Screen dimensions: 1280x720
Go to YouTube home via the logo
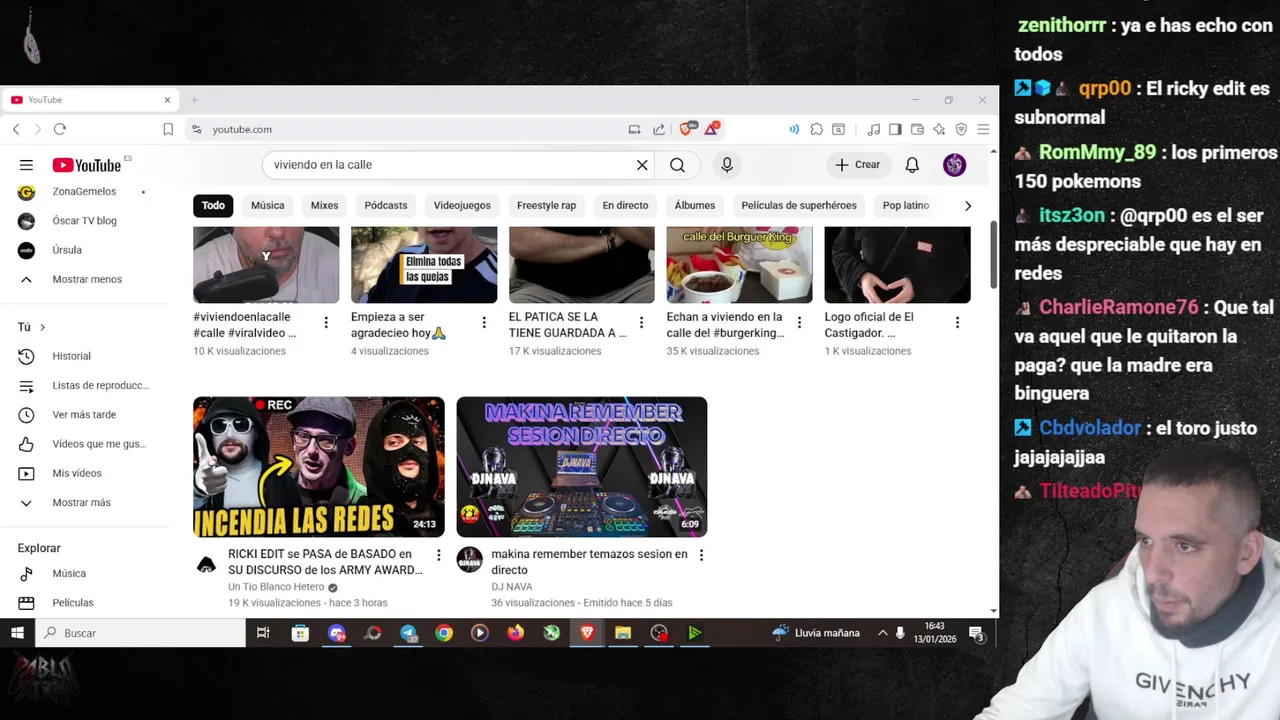click(x=87, y=165)
